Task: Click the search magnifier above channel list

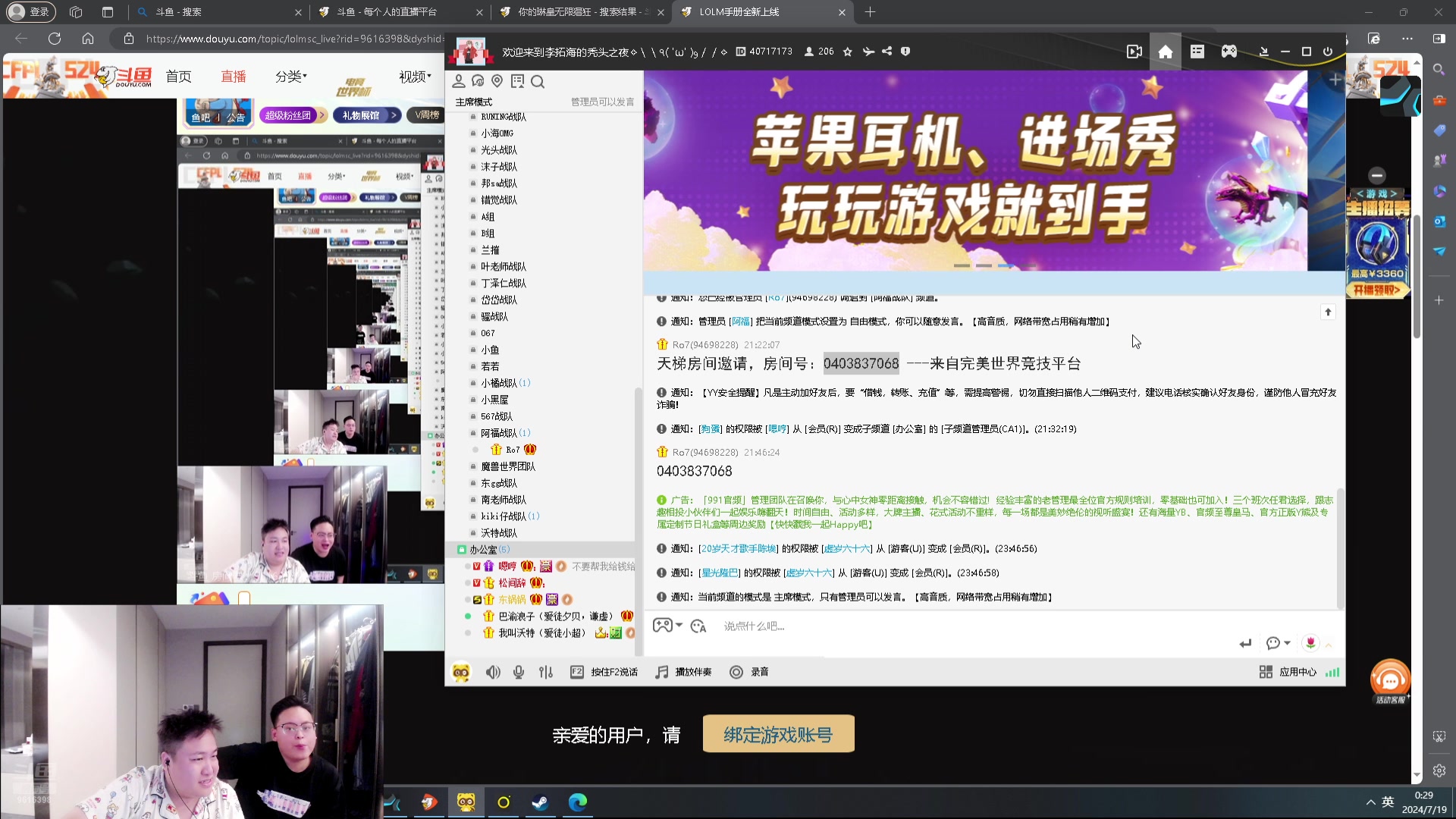Action: tap(538, 81)
